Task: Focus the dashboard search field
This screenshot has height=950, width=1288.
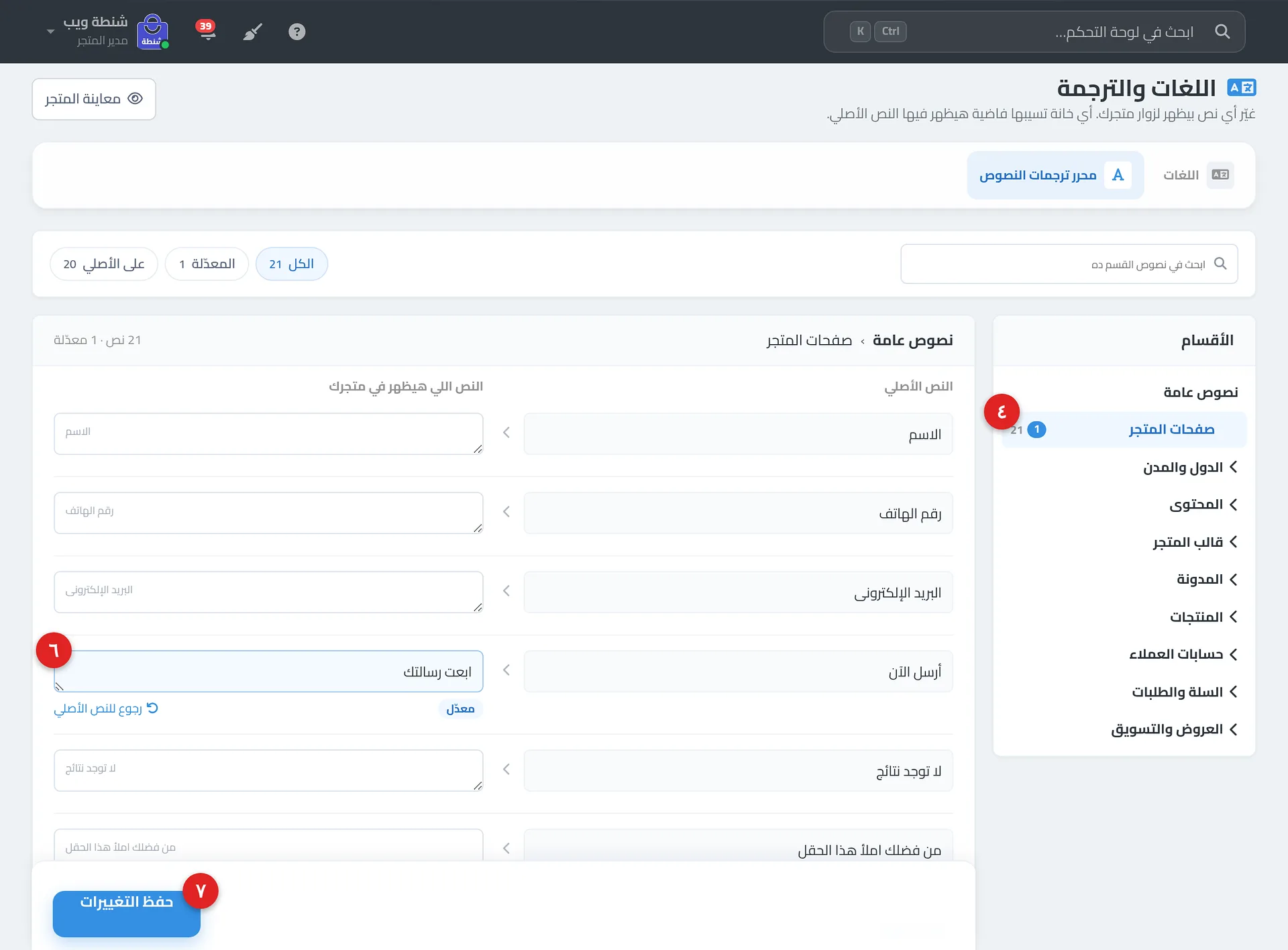Action: click(x=1034, y=32)
